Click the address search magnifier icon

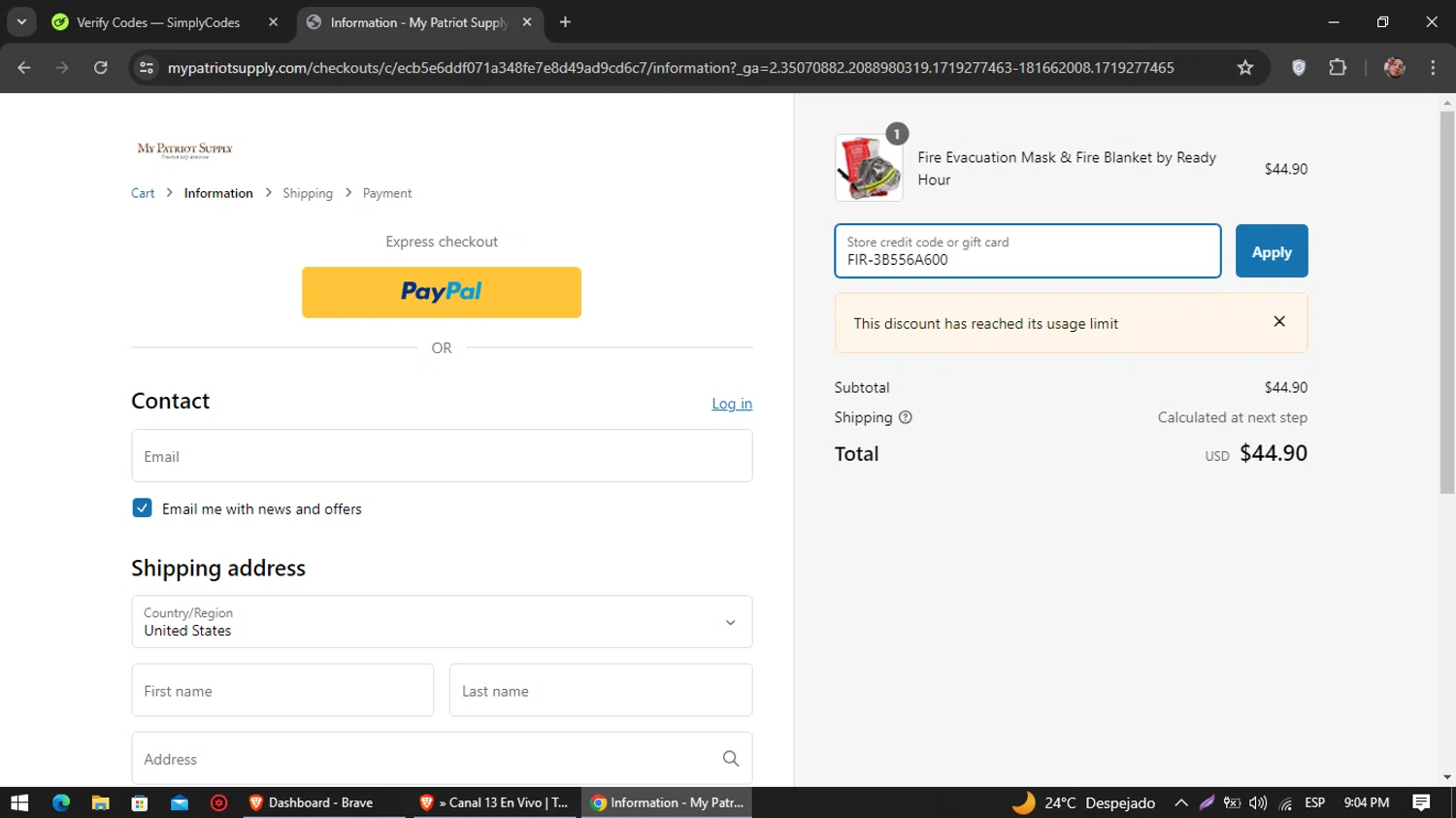click(731, 759)
